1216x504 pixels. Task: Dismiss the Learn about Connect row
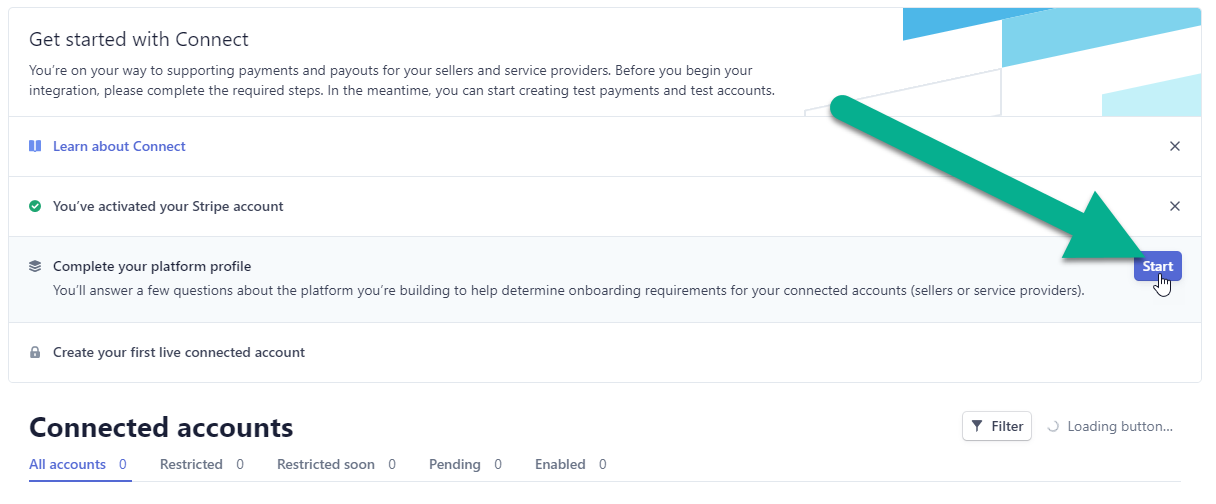pyautogui.click(x=1175, y=146)
